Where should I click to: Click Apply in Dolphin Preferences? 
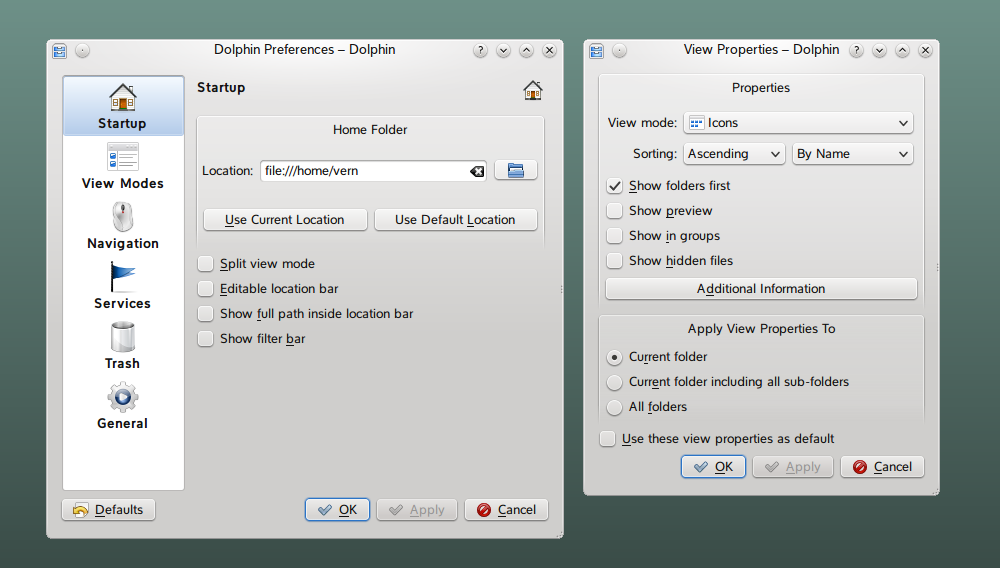pos(416,509)
